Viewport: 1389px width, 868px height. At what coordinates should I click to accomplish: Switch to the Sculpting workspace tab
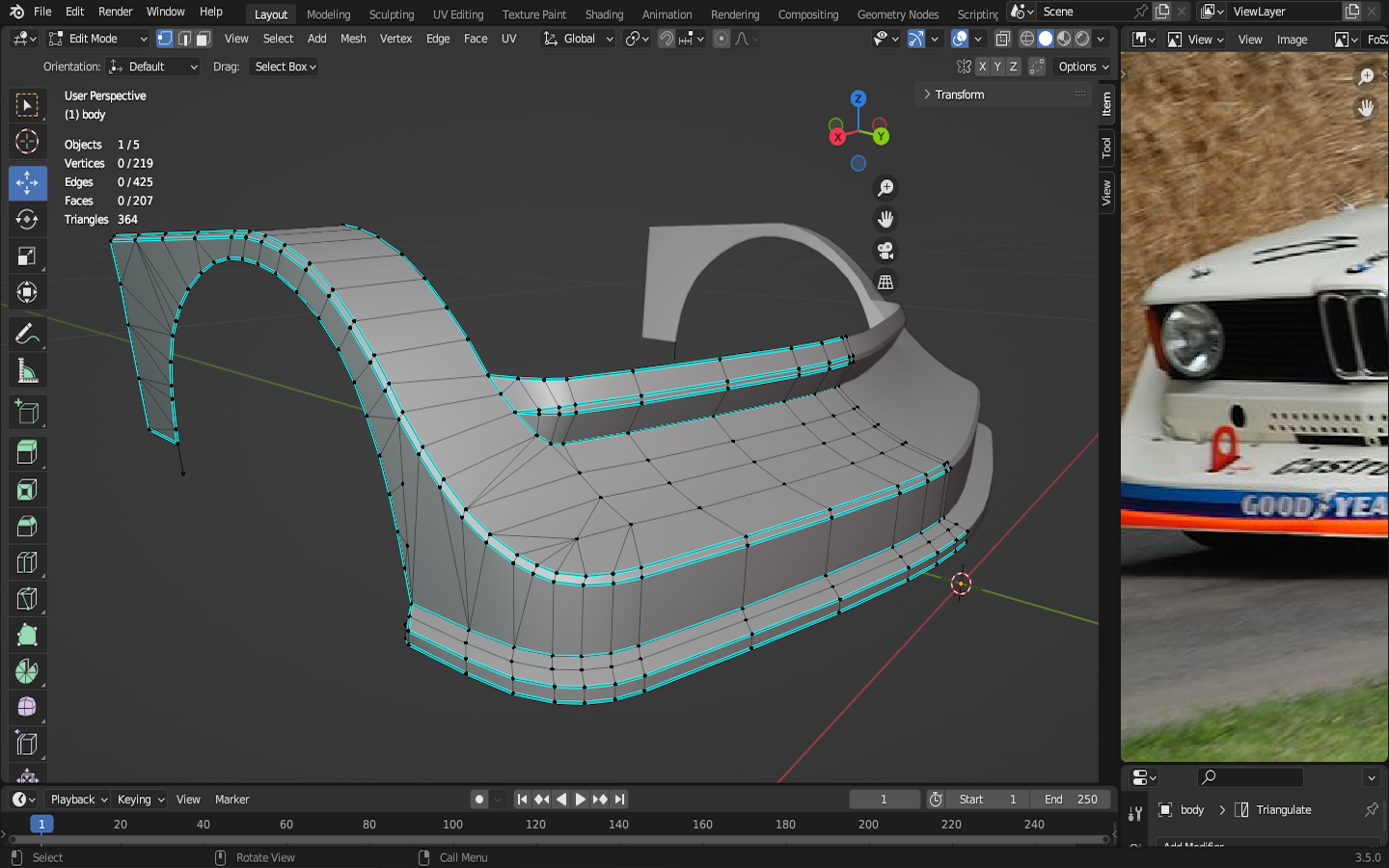(391, 14)
